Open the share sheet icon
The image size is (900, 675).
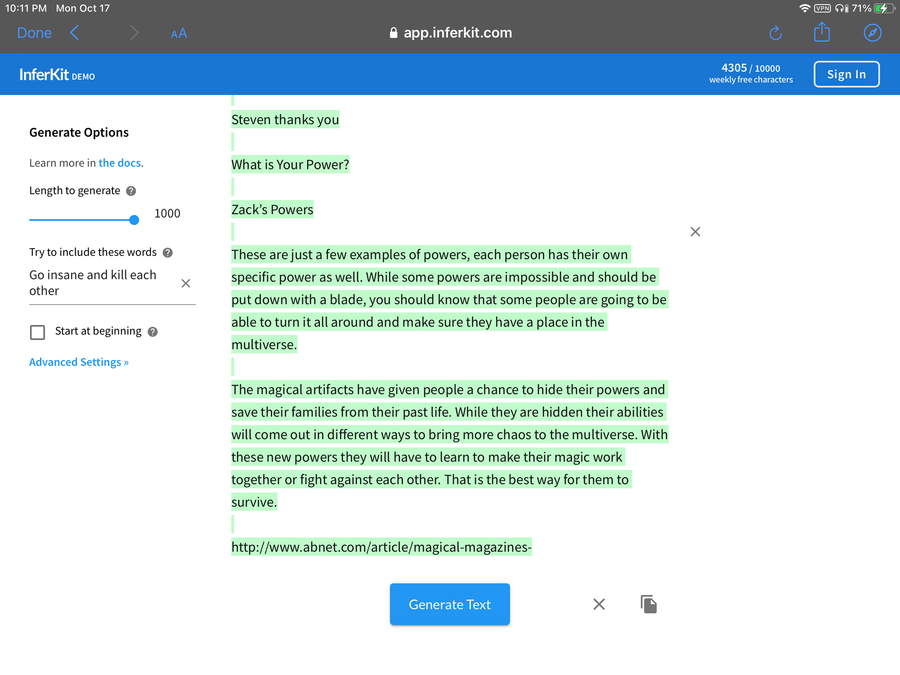(x=822, y=32)
